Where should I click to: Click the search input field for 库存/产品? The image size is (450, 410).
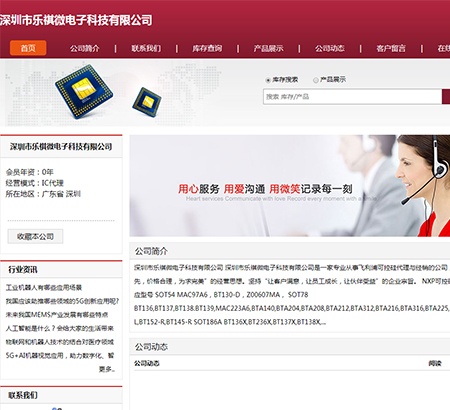[352, 97]
